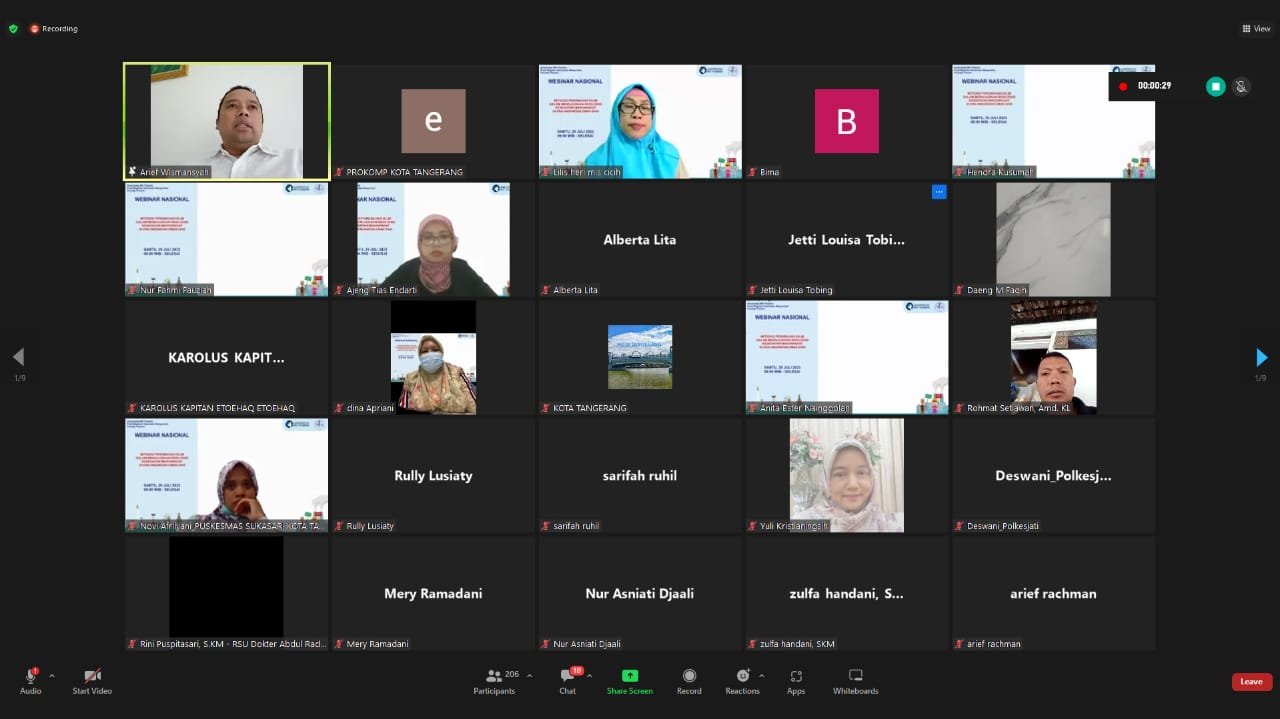Click the red Leave button
This screenshot has height=719, width=1280.
pyautogui.click(x=1251, y=682)
